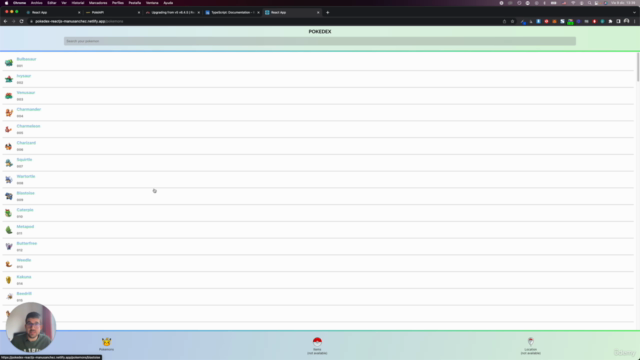Click the Pokeball Items icon

point(317,341)
